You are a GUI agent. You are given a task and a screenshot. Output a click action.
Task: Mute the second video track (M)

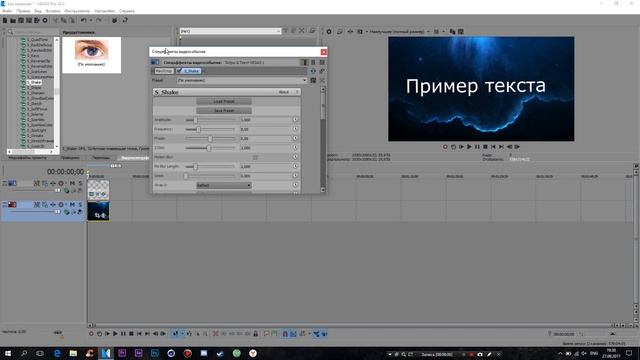point(72,204)
